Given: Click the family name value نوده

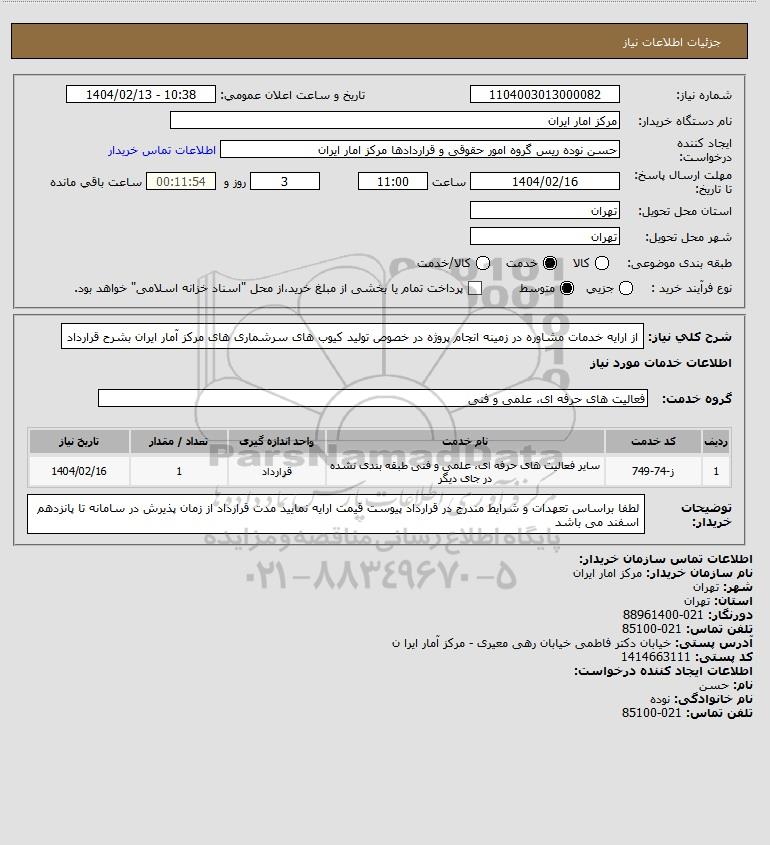Looking at the screenshot, I should [660, 699].
